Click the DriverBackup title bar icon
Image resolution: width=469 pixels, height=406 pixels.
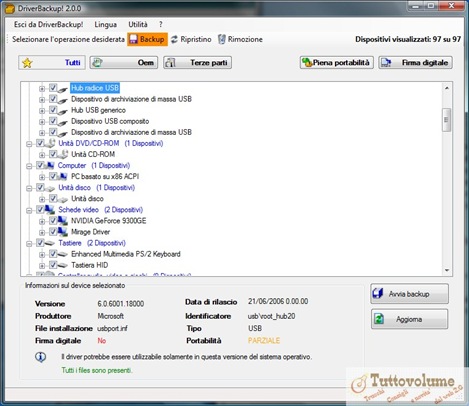(9, 8)
